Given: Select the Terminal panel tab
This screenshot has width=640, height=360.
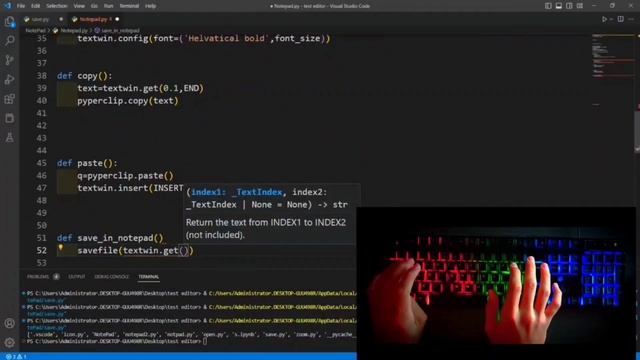Looking at the screenshot, I should click(149, 277).
